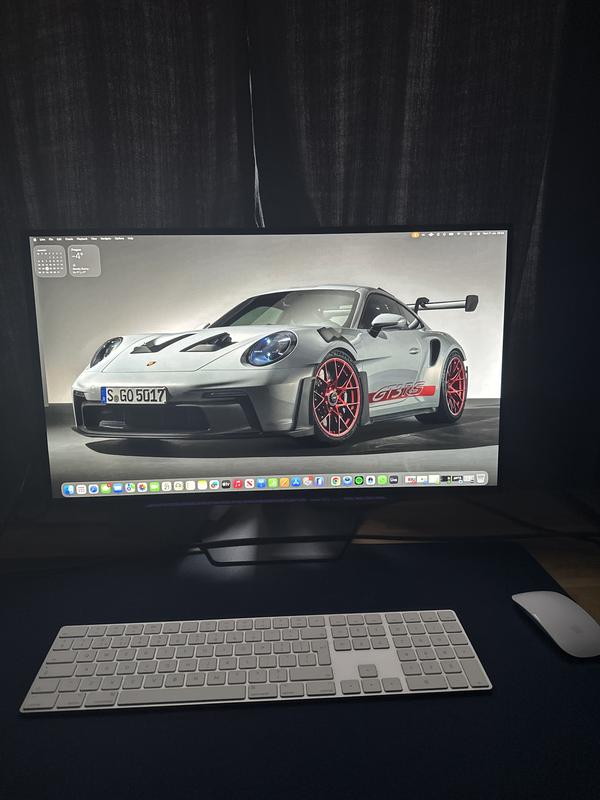Open Launchpad in the Dock
Image resolution: width=600 pixels, height=800 pixels.
(81, 489)
